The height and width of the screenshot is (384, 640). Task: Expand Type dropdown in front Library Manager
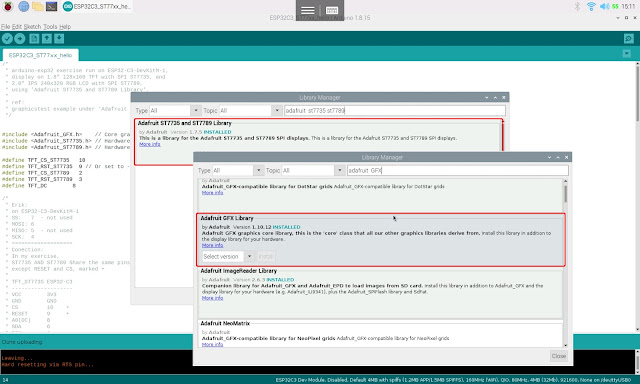[x=258, y=170]
